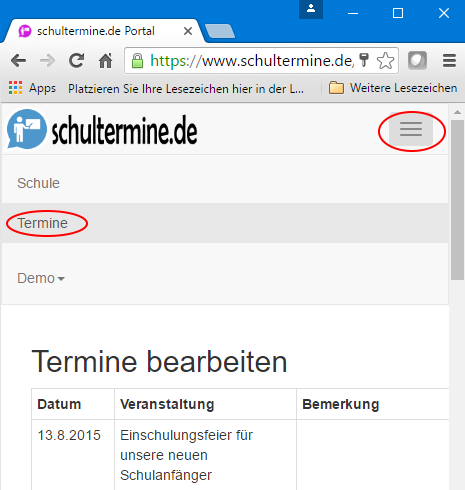
Task: Open the Chrome main menu icon
Action: (x=449, y=61)
